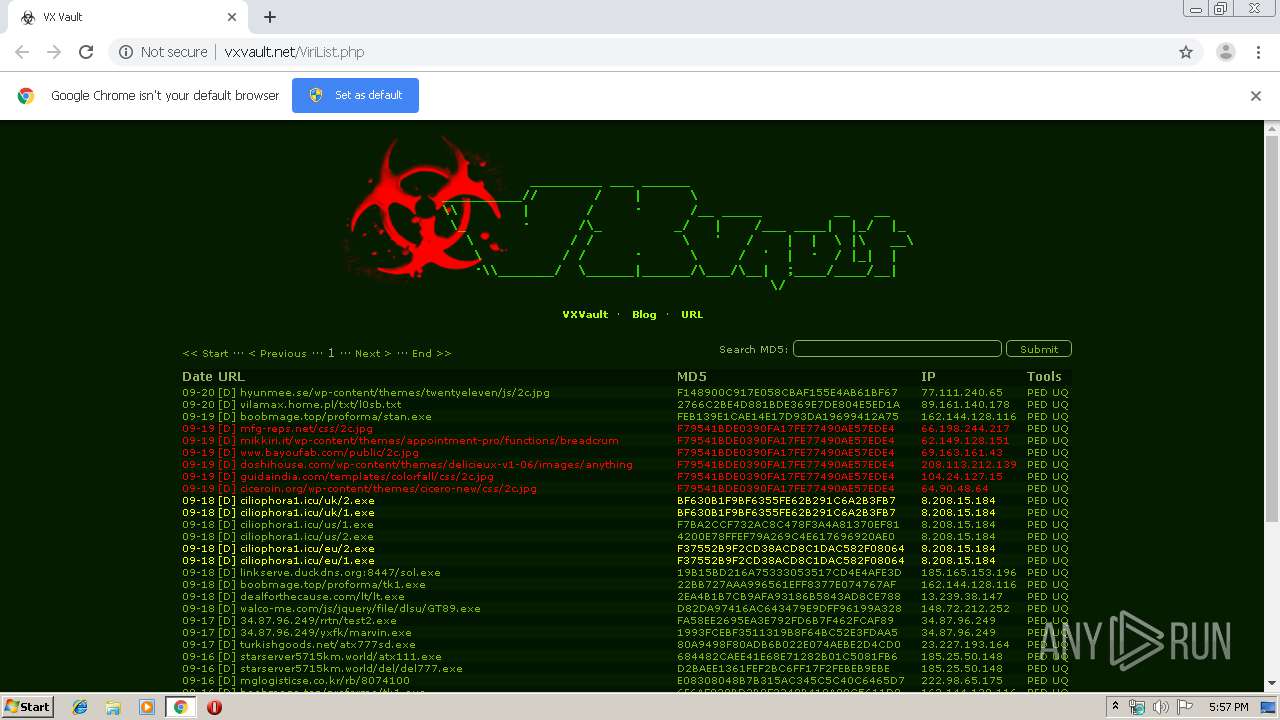The image size is (1280, 720).
Task: Open the URL navigation link
Action: tap(692, 314)
